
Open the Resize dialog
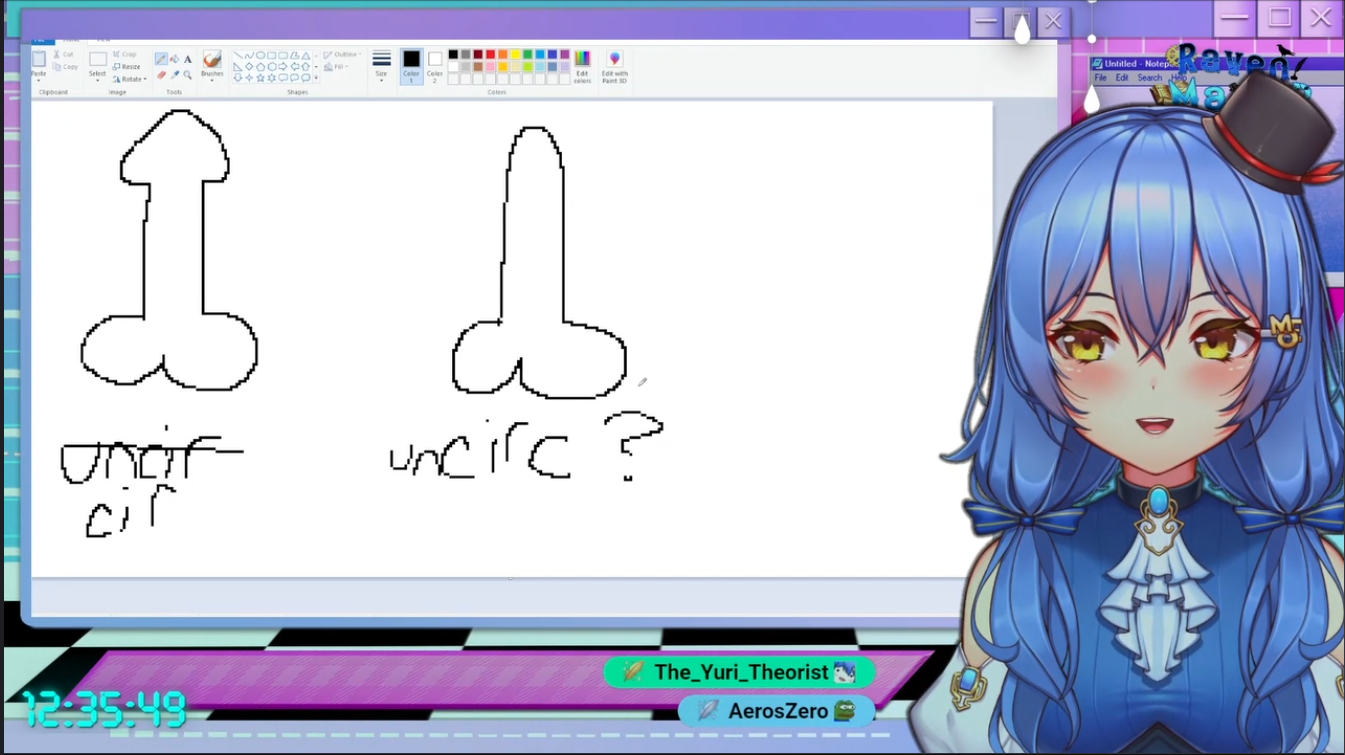pyautogui.click(x=126, y=67)
